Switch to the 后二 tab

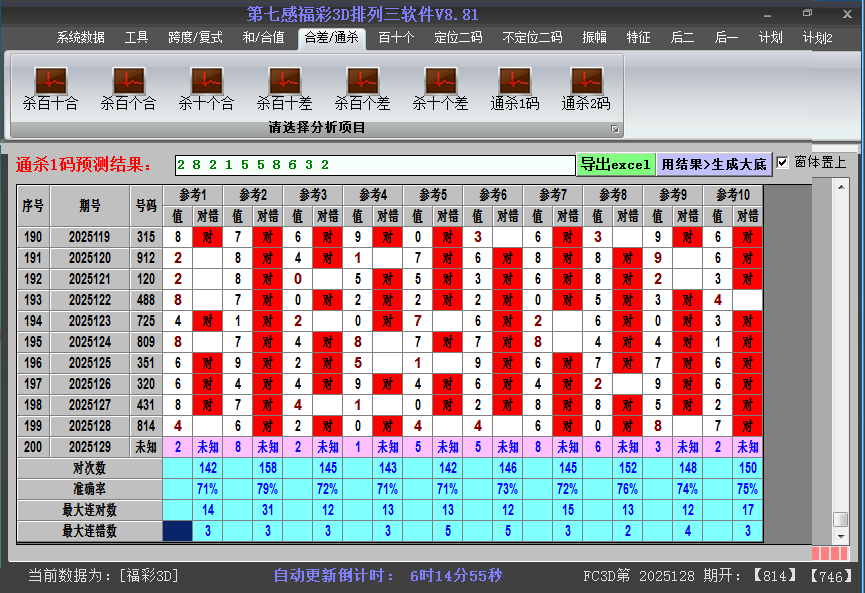(x=682, y=38)
